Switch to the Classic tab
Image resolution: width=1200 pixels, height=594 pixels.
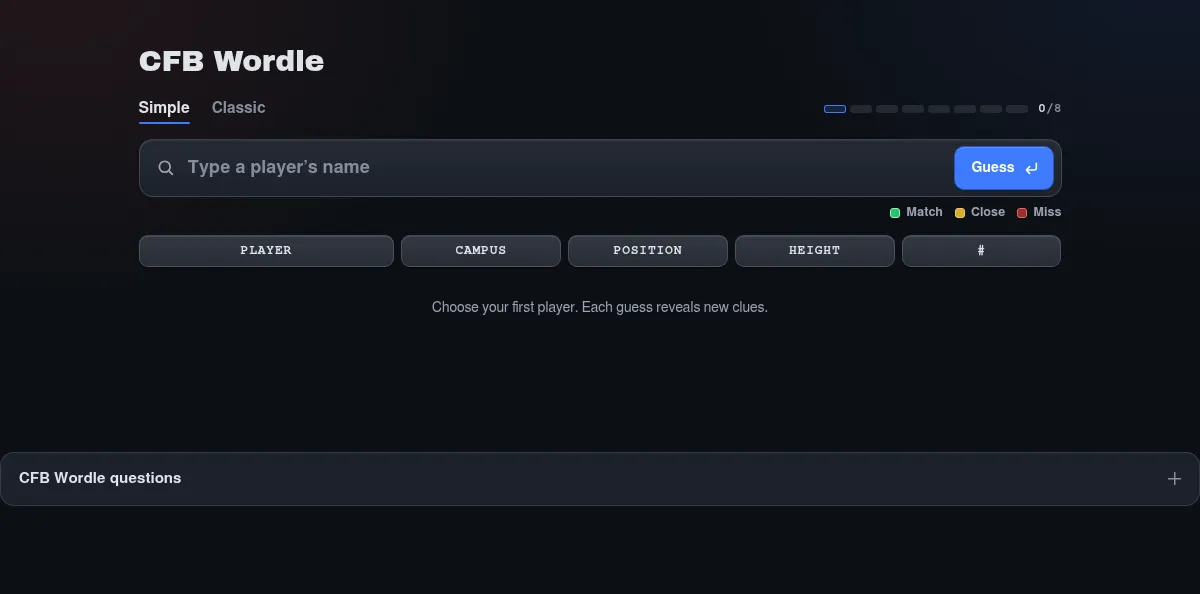pos(238,108)
